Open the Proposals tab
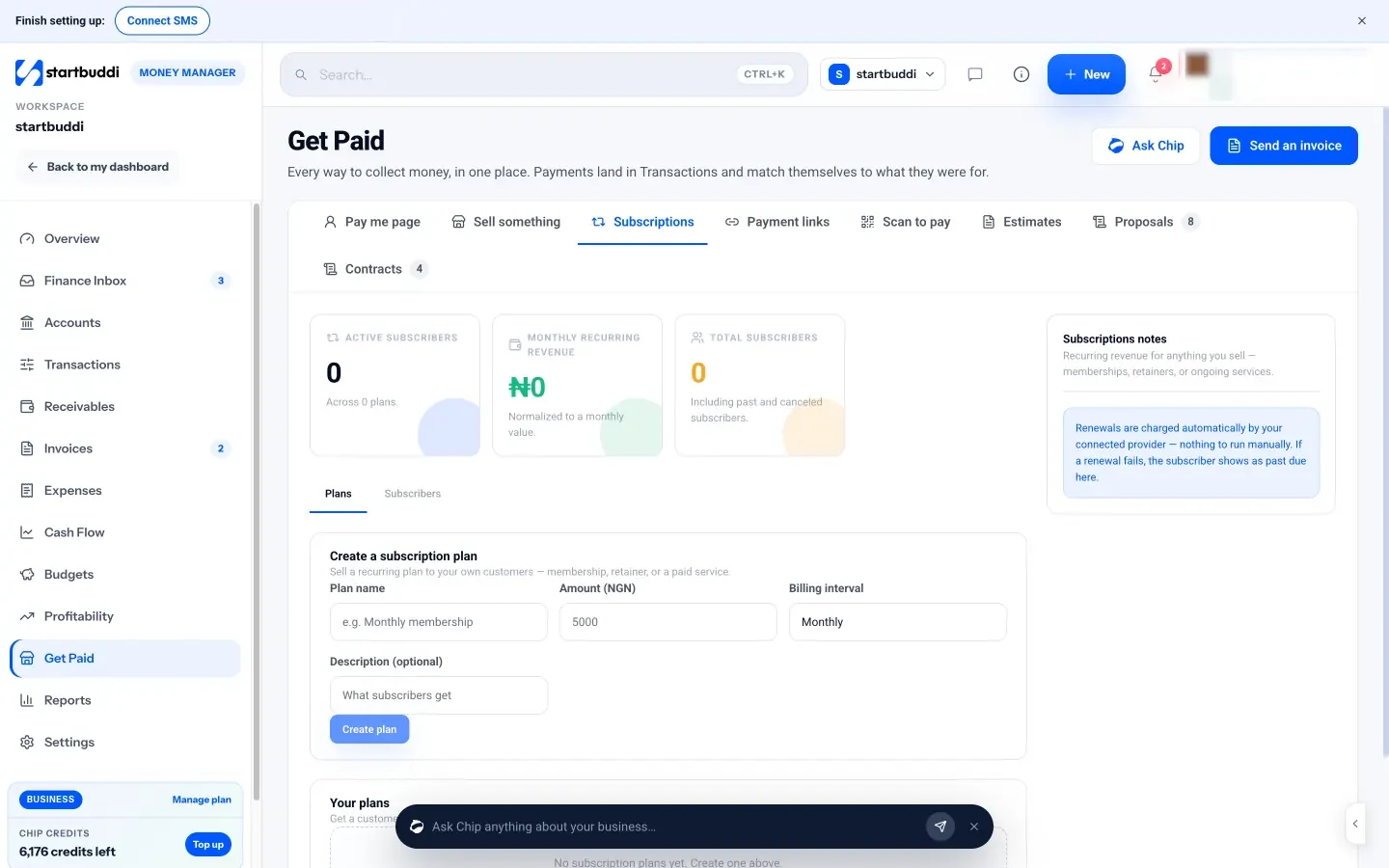Viewport: 1389px width, 868px height. pos(1146,222)
